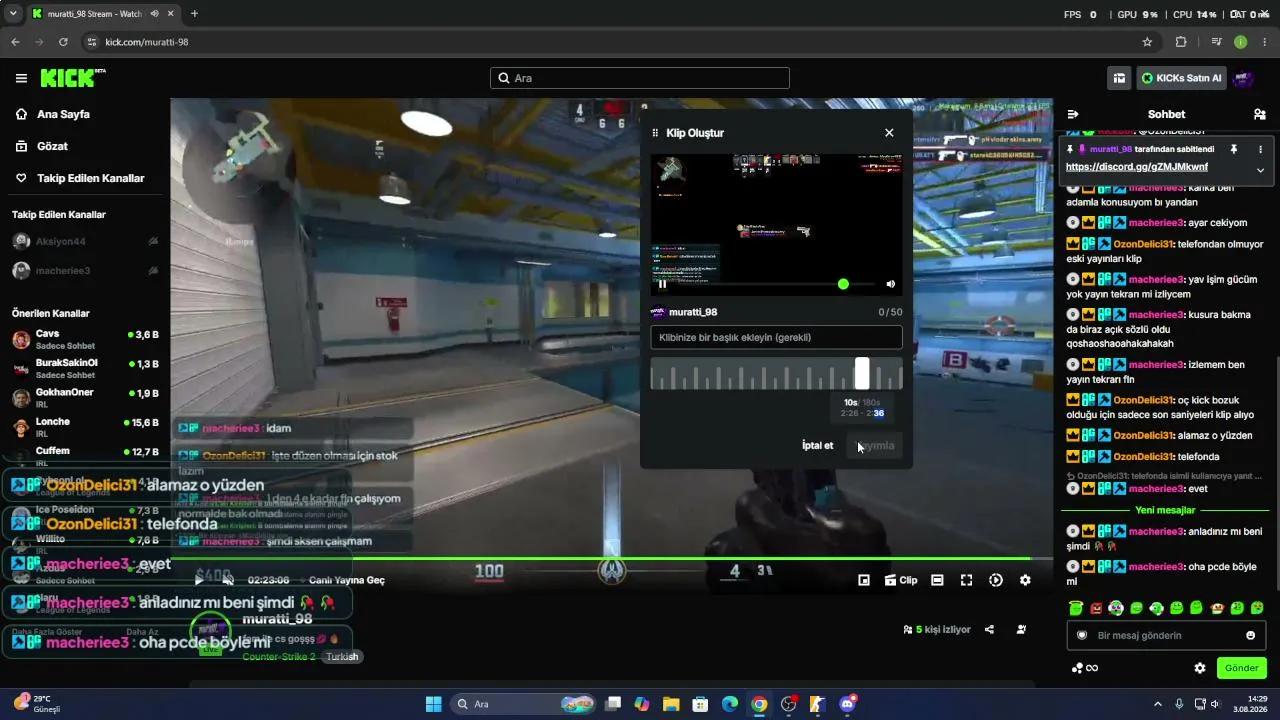Expand the pinned message chevron
The height and width of the screenshot is (720, 1280).
click(1260, 170)
